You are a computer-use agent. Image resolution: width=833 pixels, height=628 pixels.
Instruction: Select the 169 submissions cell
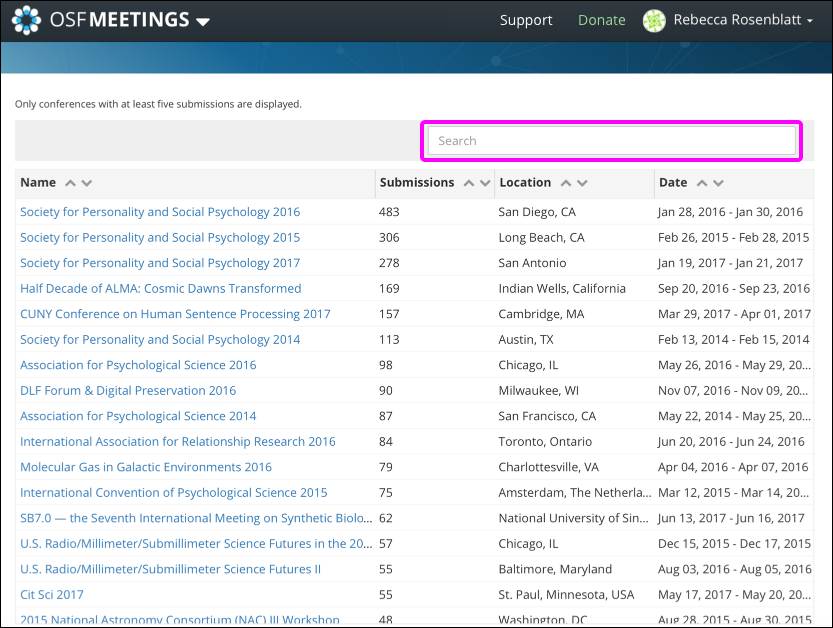point(389,288)
